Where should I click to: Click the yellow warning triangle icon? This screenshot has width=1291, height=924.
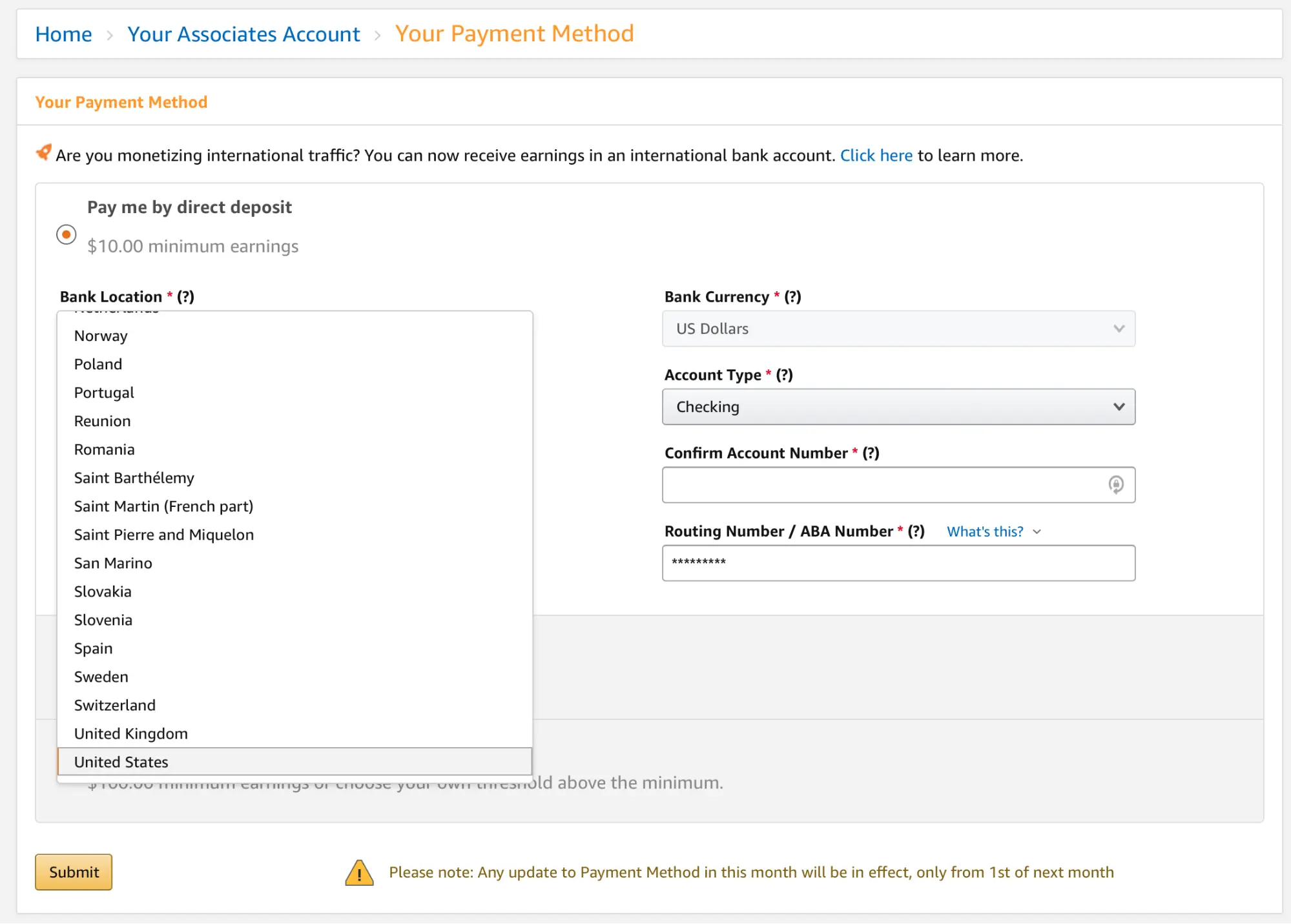click(x=359, y=872)
